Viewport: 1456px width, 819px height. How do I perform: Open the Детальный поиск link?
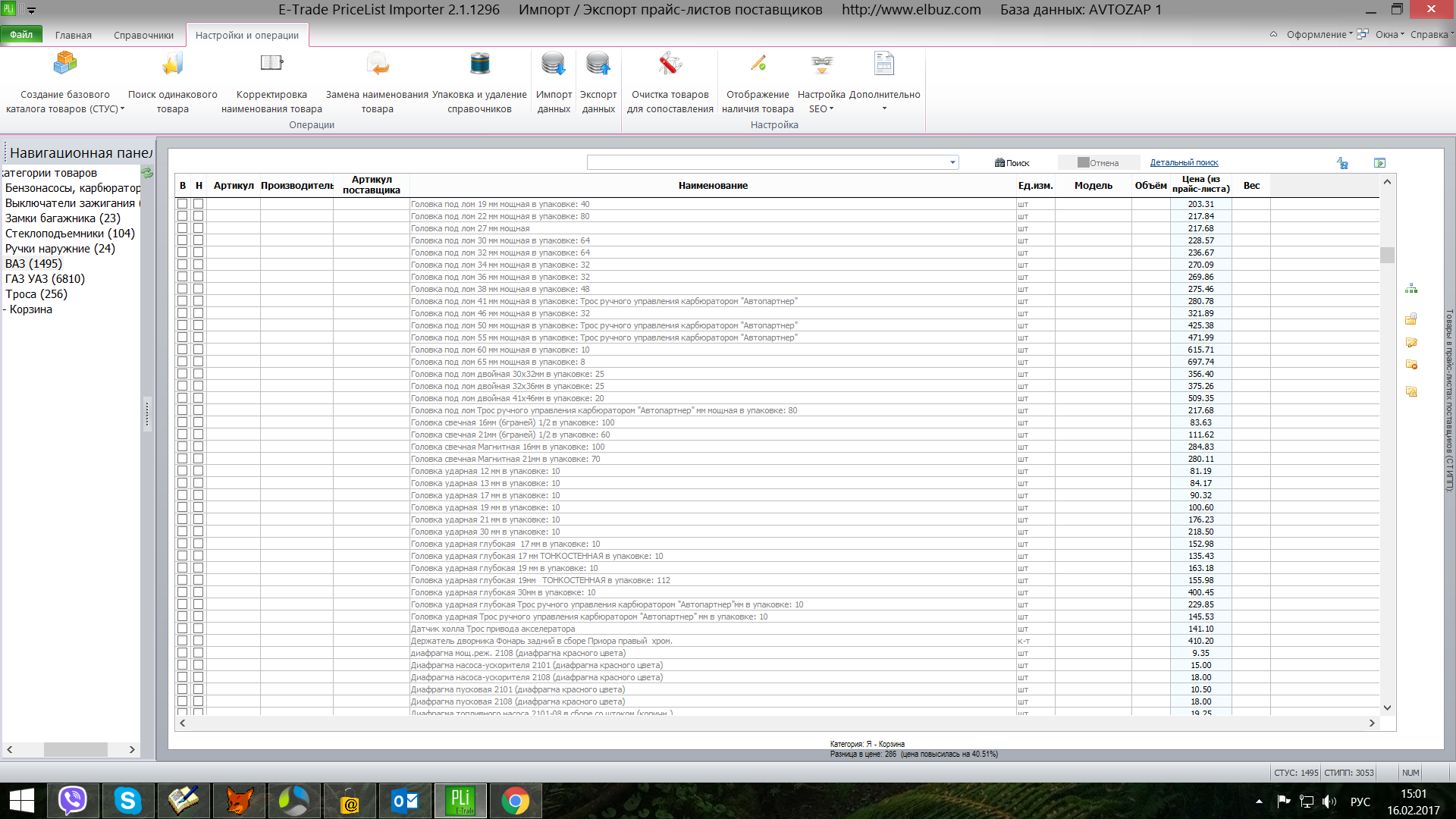1184,163
